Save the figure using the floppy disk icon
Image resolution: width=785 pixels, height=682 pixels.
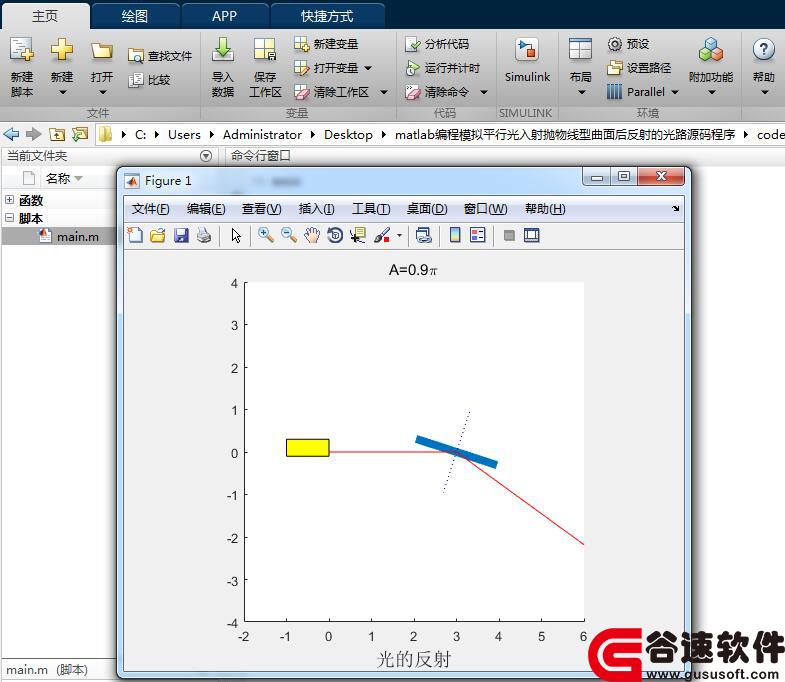click(x=181, y=235)
